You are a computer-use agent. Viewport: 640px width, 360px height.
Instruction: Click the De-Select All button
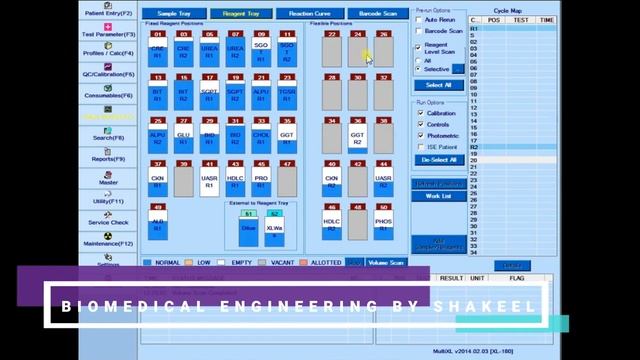point(439,160)
